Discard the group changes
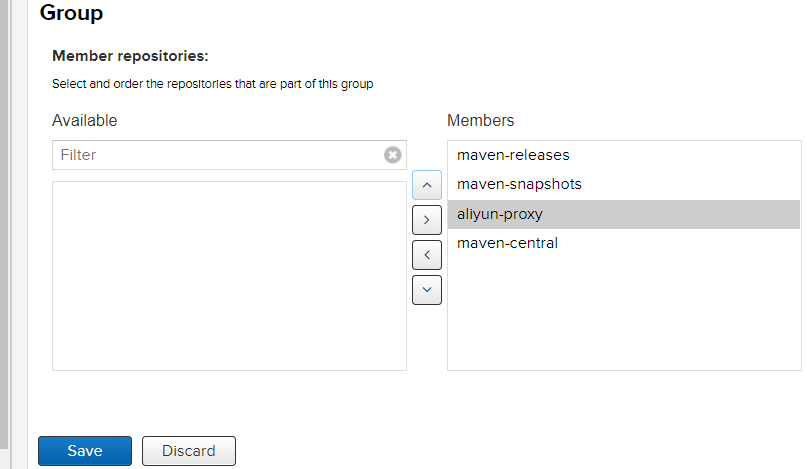807x469 pixels. [189, 451]
